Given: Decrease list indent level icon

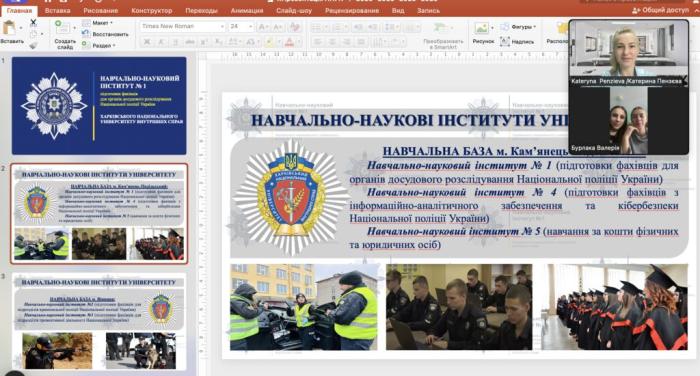Looking at the screenshot, I should (x=358, y=28).
